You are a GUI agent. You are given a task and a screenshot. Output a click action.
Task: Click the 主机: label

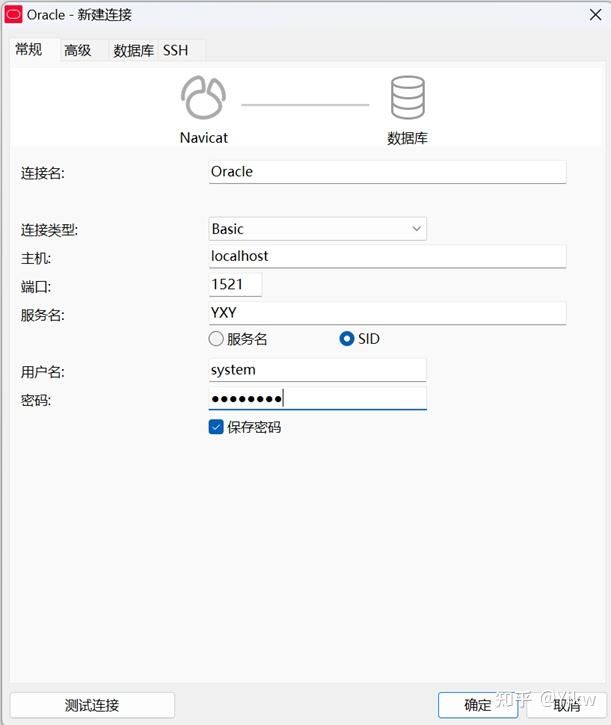pos(36,258)
